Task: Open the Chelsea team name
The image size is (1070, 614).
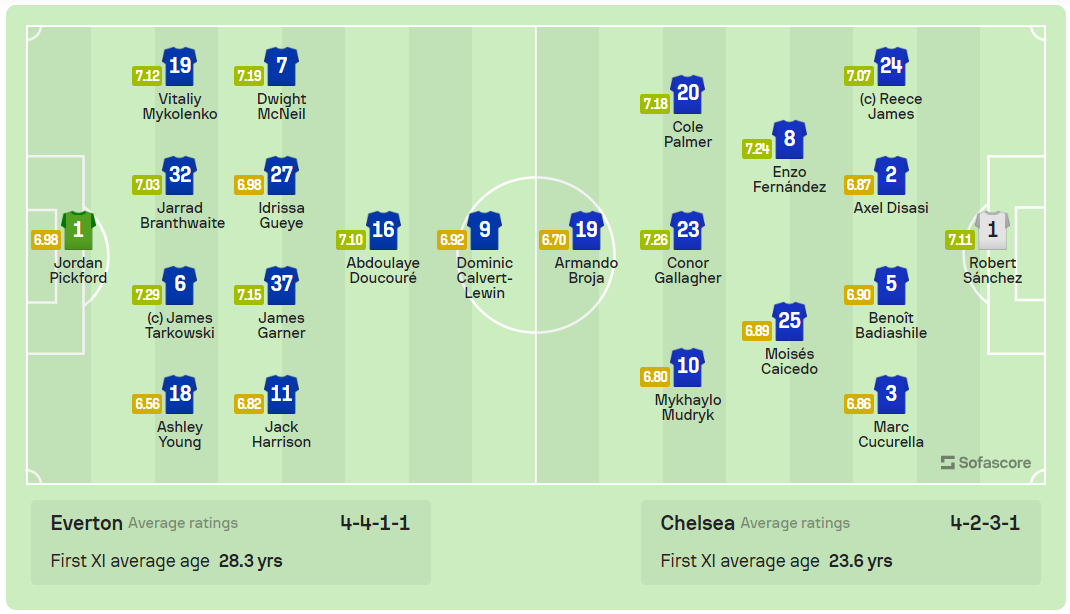Action: pos(697,523)
